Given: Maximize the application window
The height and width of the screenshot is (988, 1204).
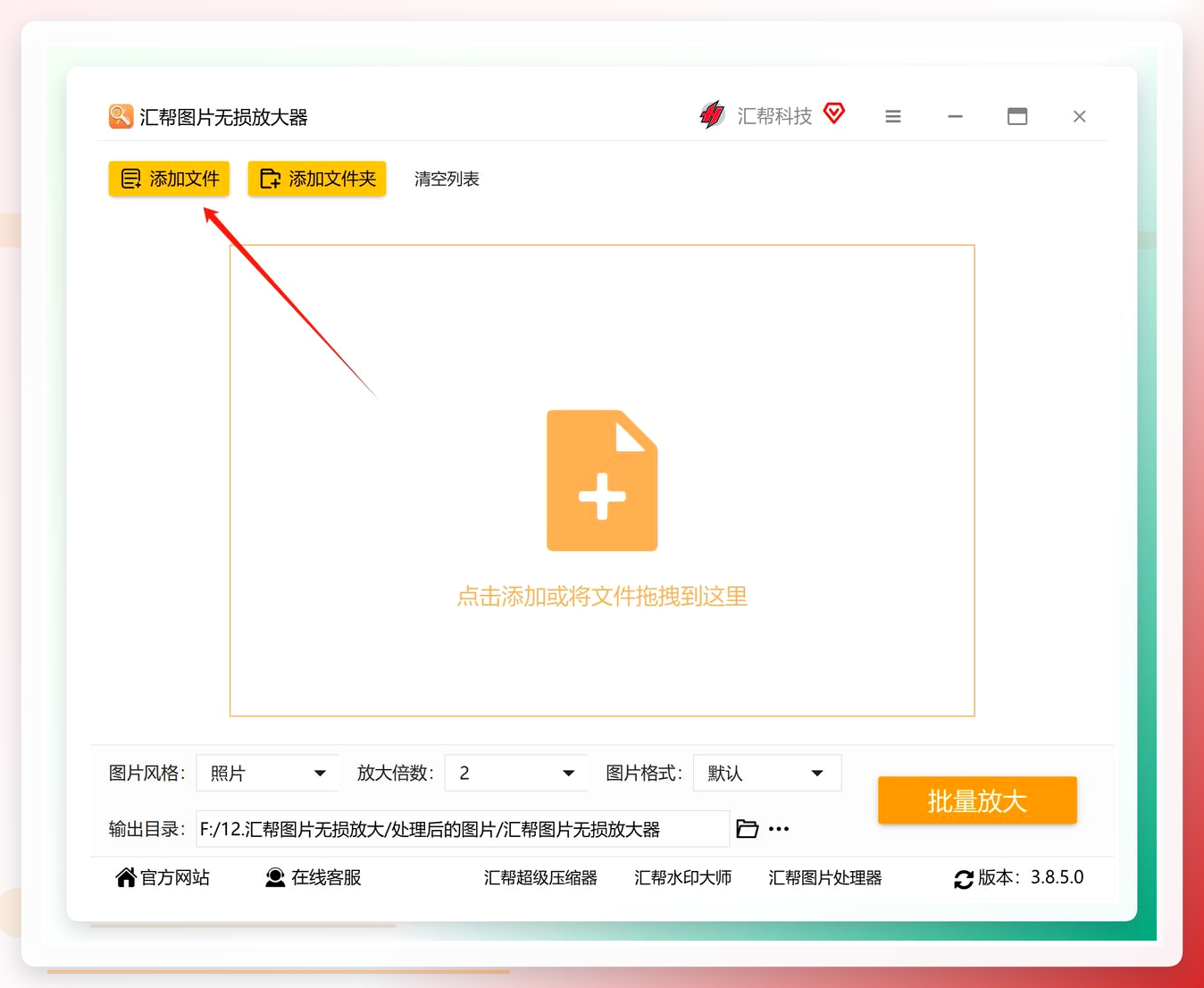Looking at the screenshot, I should click(1017, 116).
